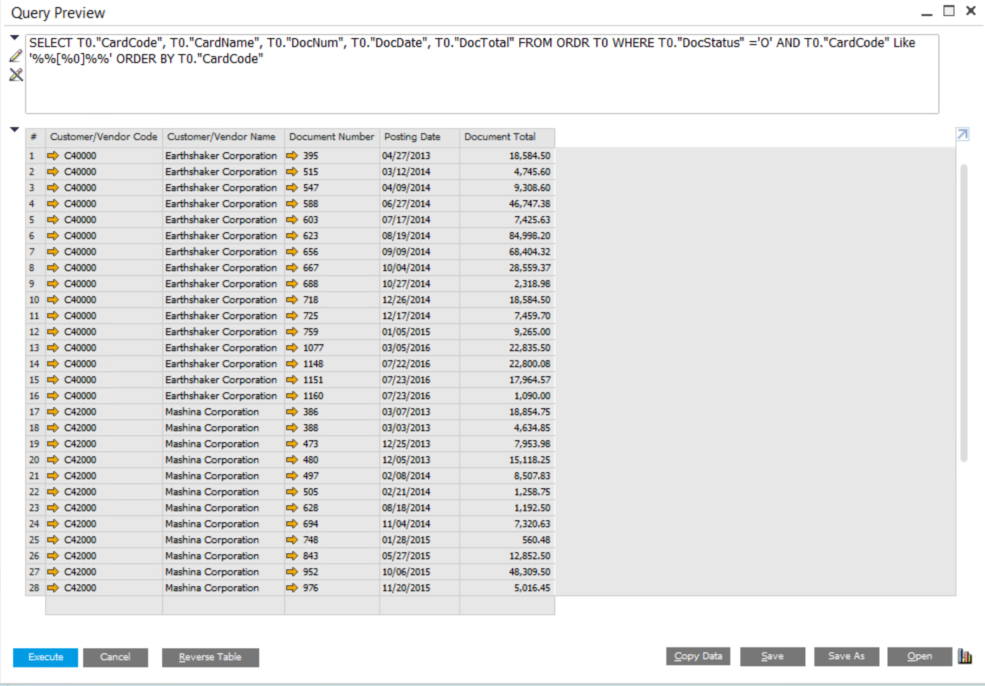Screen dimensions: 985x686
Task: Click the Customer/Vendor Name column header
Action: [x=223, y=137]
